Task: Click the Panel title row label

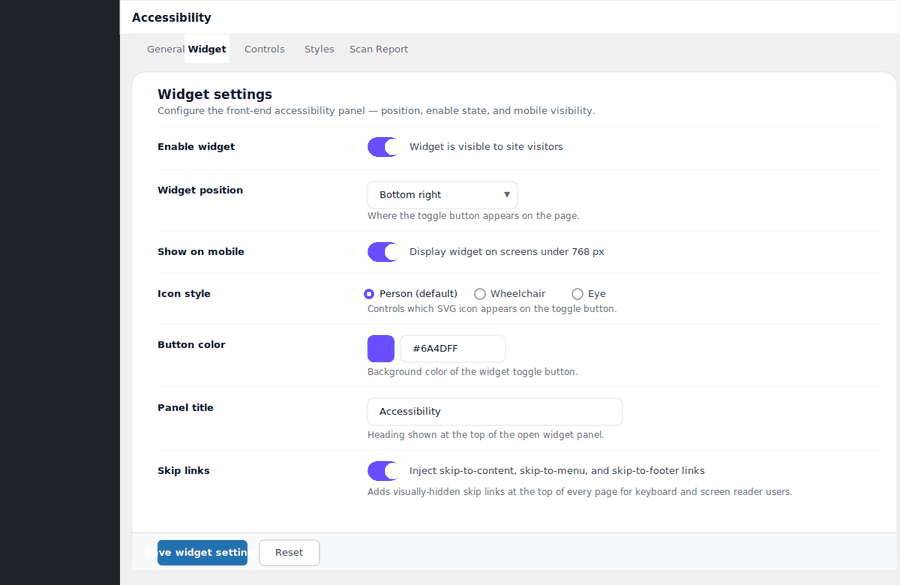Action: tap(185, 408)
